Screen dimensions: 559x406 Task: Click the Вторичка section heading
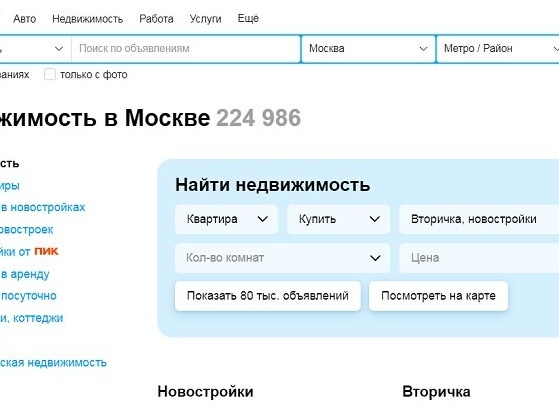click(x=436, y=391)
